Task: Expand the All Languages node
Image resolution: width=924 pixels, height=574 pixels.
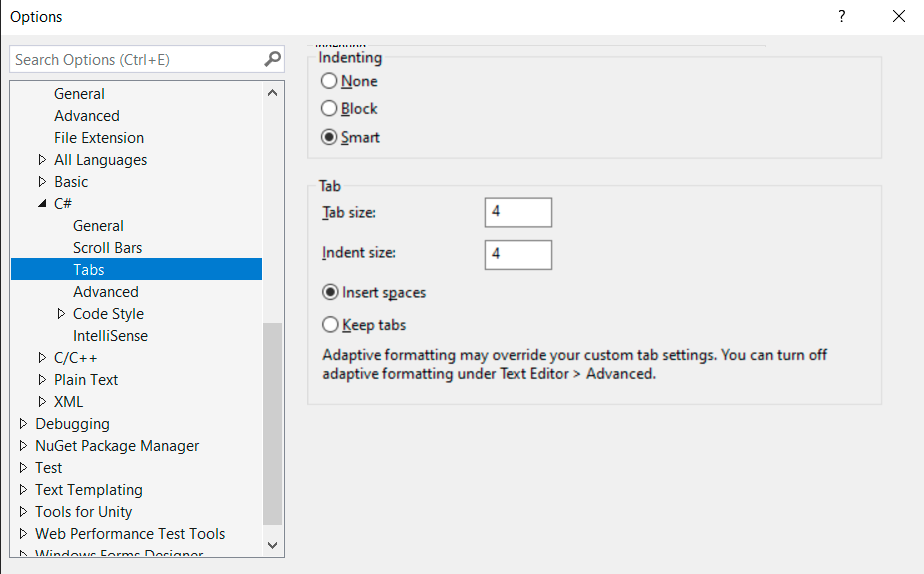Action: coord(42,160)
